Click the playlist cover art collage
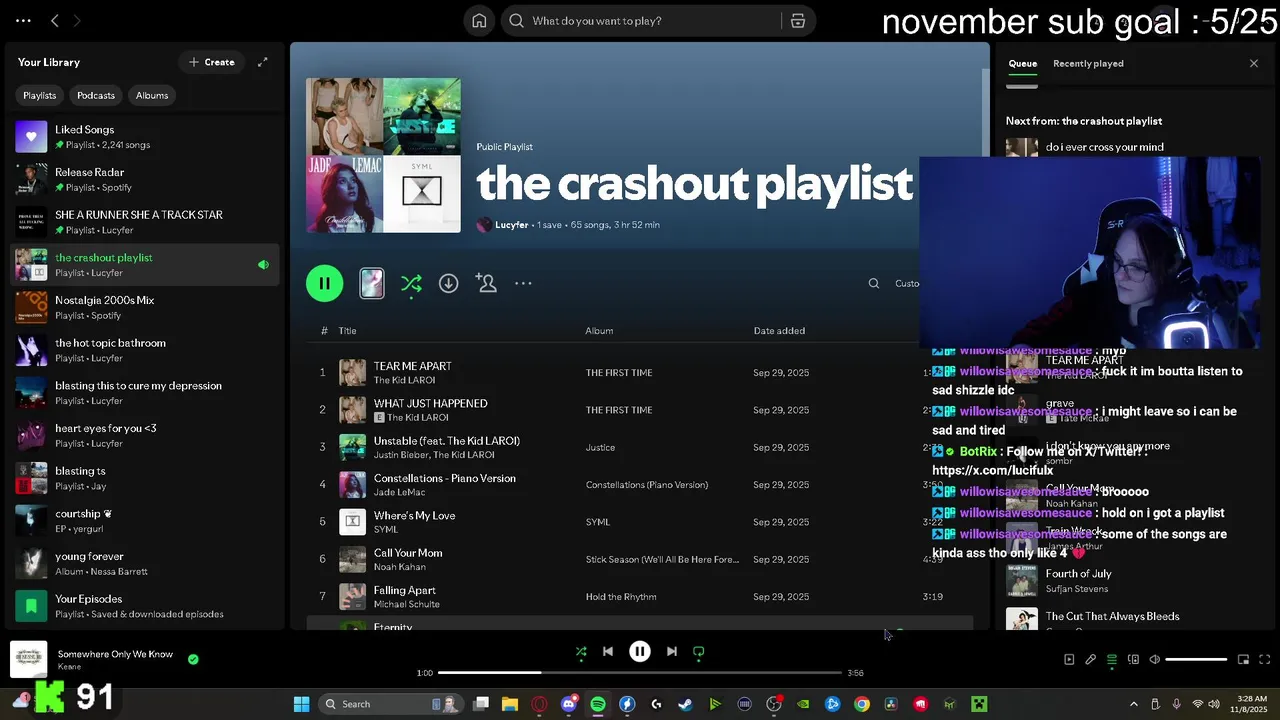This screenshot has height=720, width=1280. pos(383,155)
